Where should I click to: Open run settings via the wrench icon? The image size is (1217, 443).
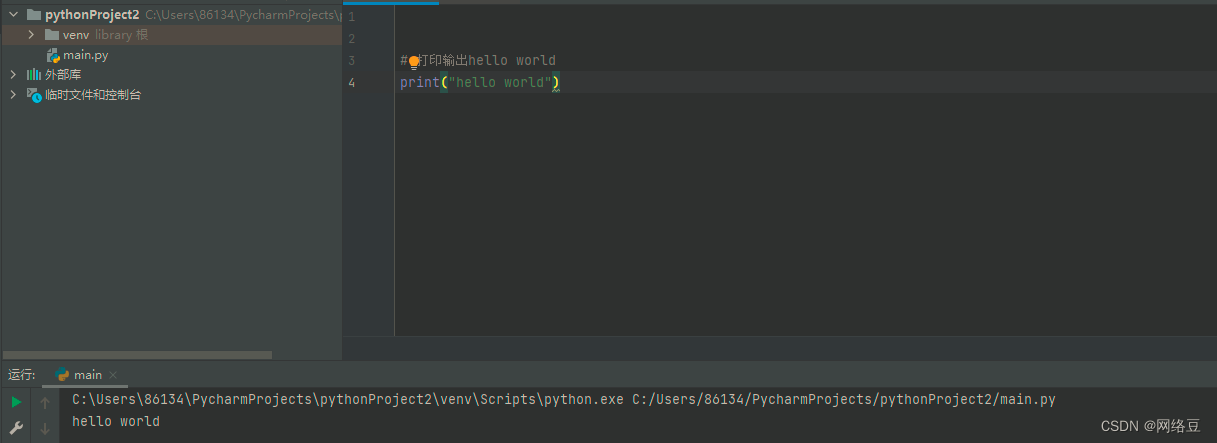tap(16, 428)
